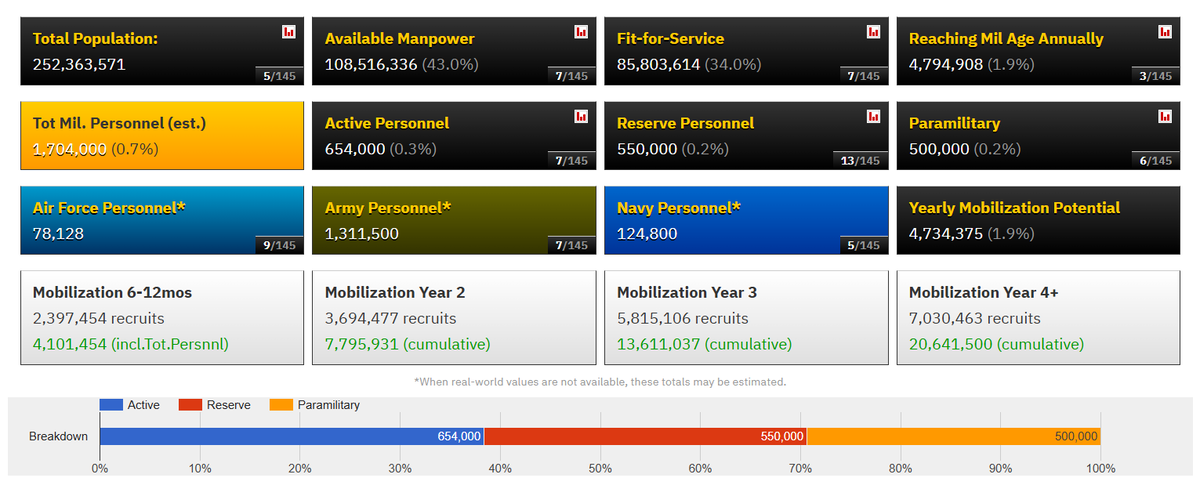Open the Navy Personnel card

click(x=746, y=220)
